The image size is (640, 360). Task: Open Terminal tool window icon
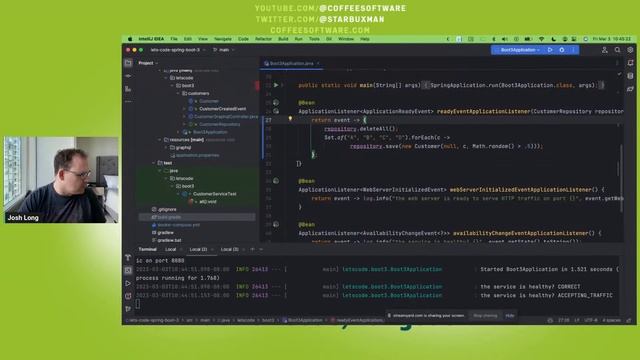pos(128,270)
